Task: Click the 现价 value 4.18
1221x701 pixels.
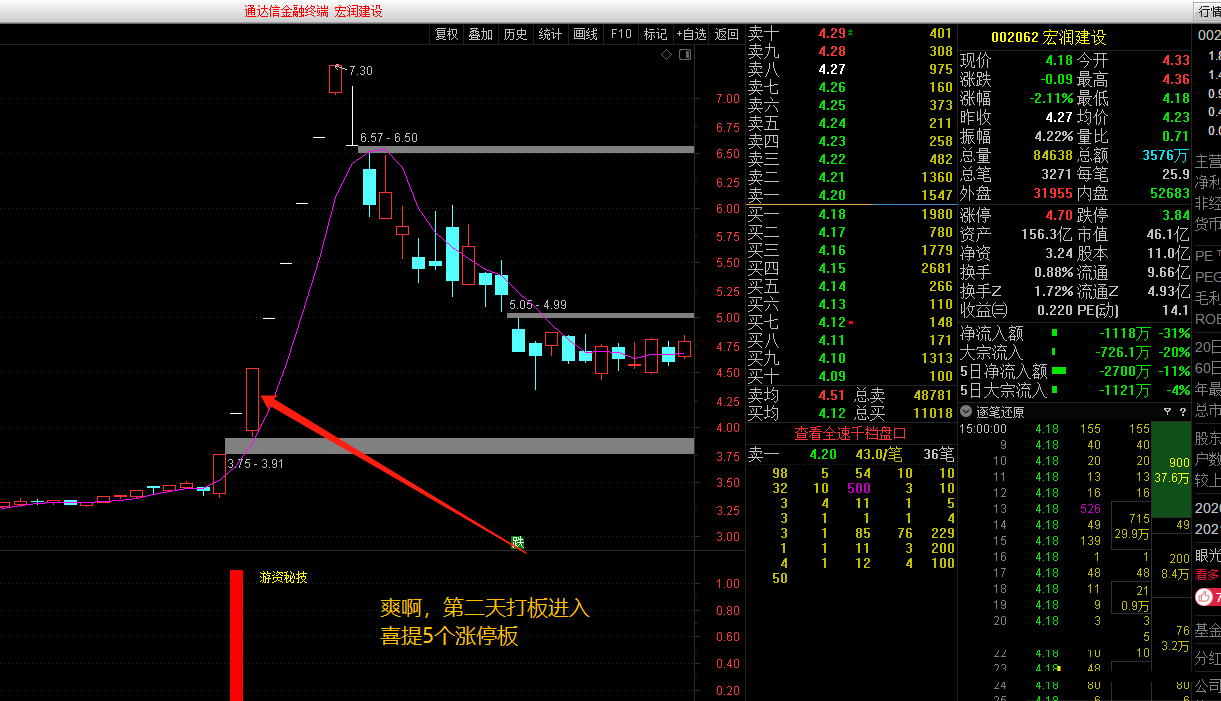Action: (1059, 61)
